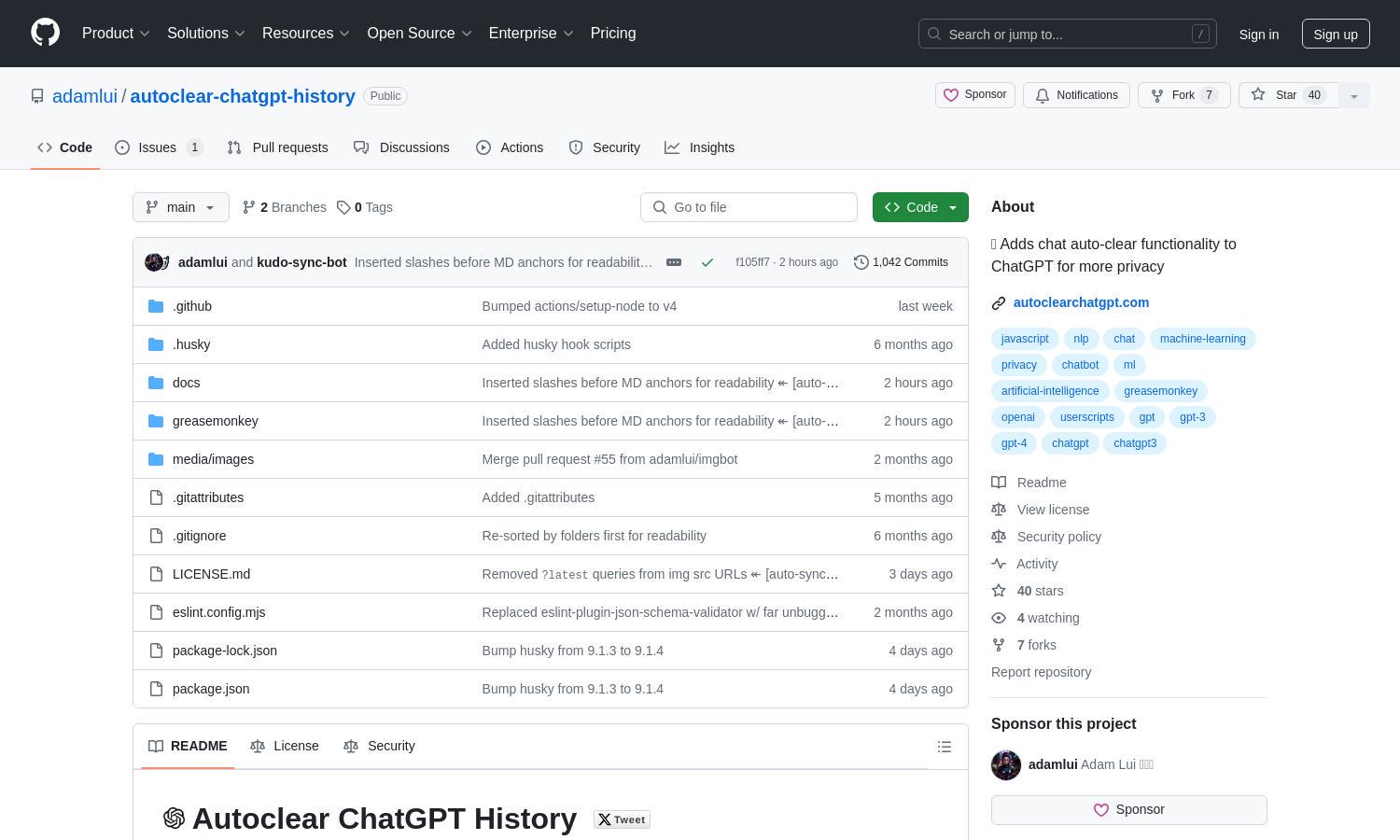1400x840 pixels.
Task: Focus the Search or jump to field
Action: tap(1068, 35)
